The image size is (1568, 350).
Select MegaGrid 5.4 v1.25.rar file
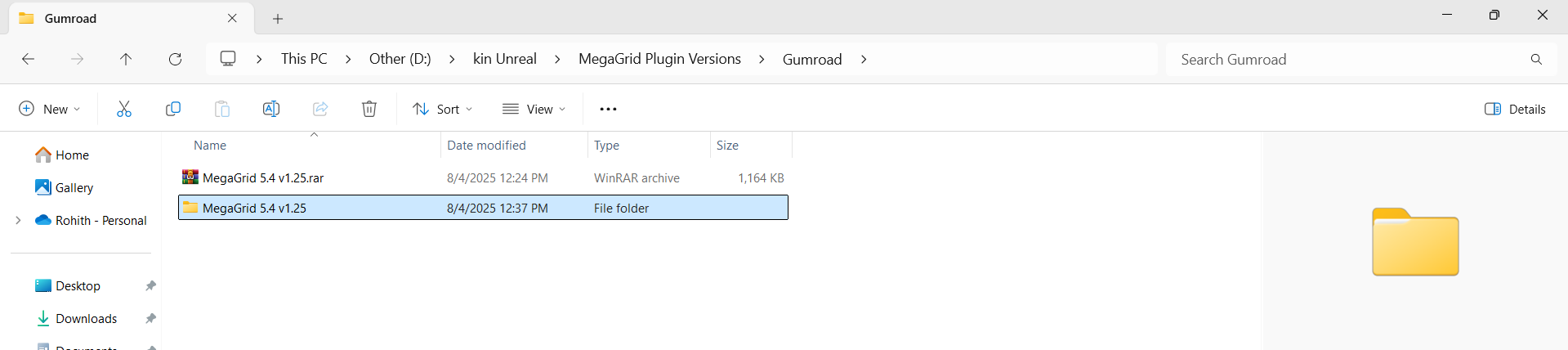pyautogui.click(x=483, y=177)
